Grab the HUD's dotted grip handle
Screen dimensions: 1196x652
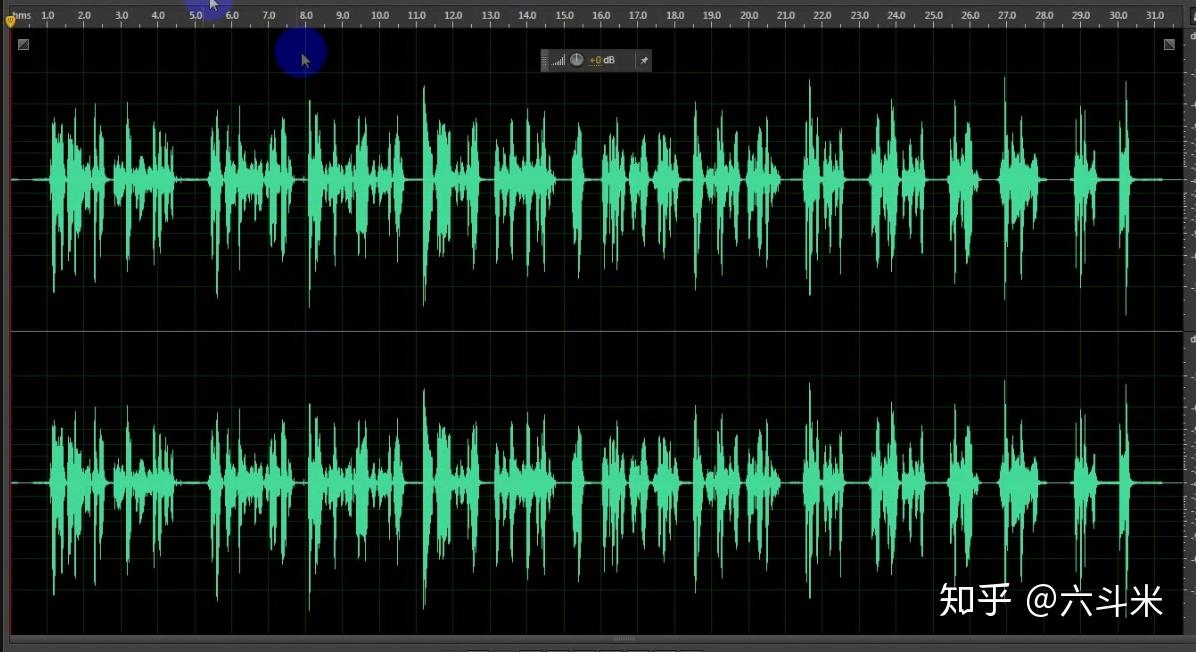[x=545, y=60]
